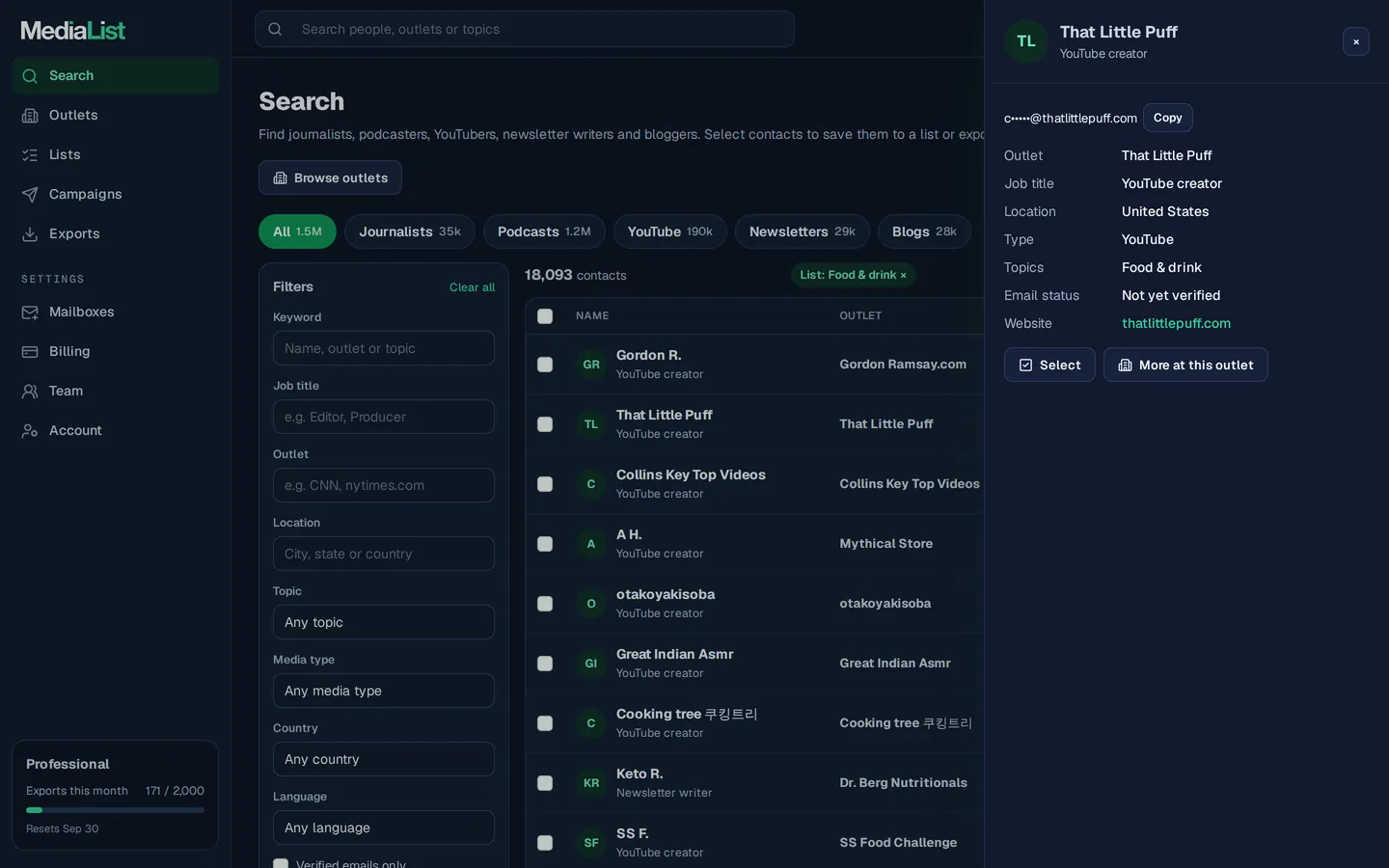This screenshot has width=1389, height=868.
Task: Click the magnifier icon in top search bar
Action: [275, 29]
